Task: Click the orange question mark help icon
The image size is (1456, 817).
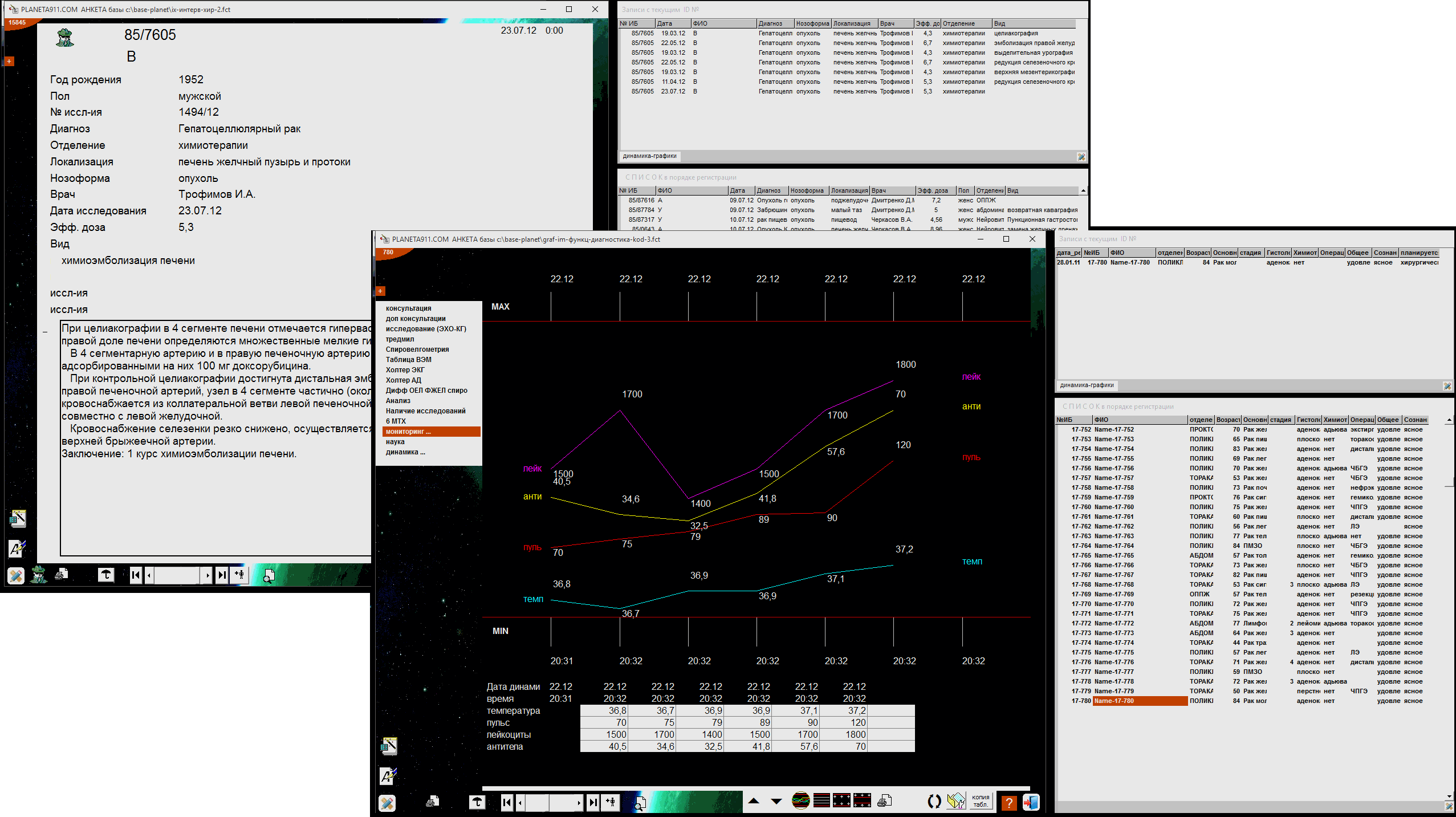Action: 1008,802
